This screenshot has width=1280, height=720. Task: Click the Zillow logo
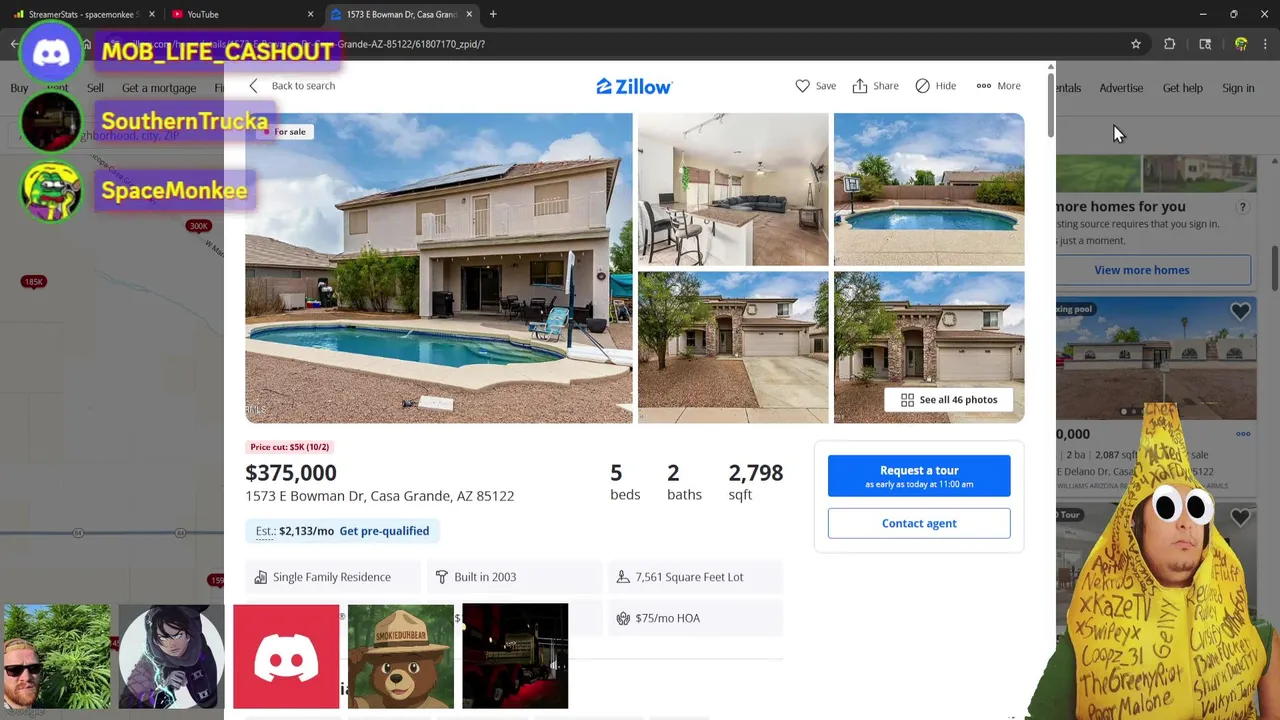click(634, 87)
